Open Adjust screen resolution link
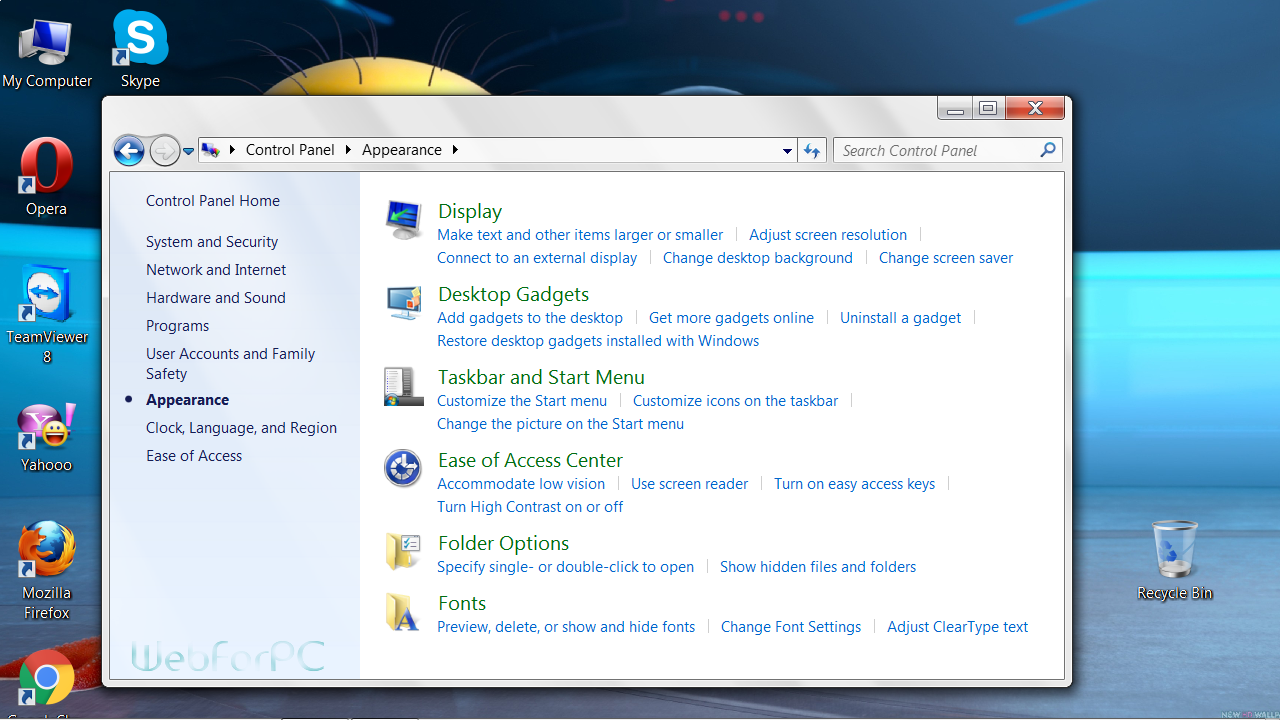The width and height of the screenshot is (1280, 720). point(828,234)
